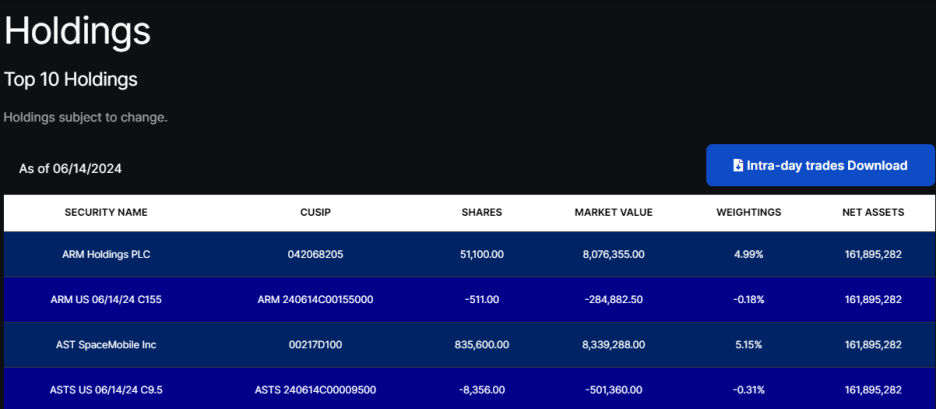The width and height of the screenshot is (936, 409).
Task: Click weighting -0.31%
Action: 749,390
